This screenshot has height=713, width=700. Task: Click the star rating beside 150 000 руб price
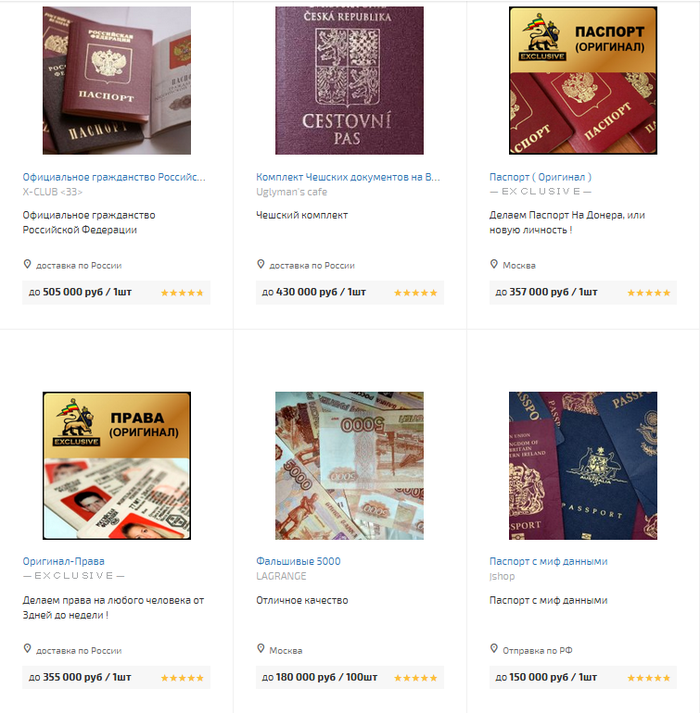[649, 678]
